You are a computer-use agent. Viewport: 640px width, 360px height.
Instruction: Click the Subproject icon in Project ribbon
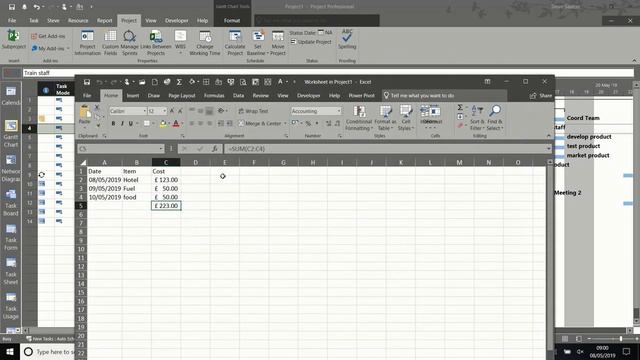[x=13, y=40]
